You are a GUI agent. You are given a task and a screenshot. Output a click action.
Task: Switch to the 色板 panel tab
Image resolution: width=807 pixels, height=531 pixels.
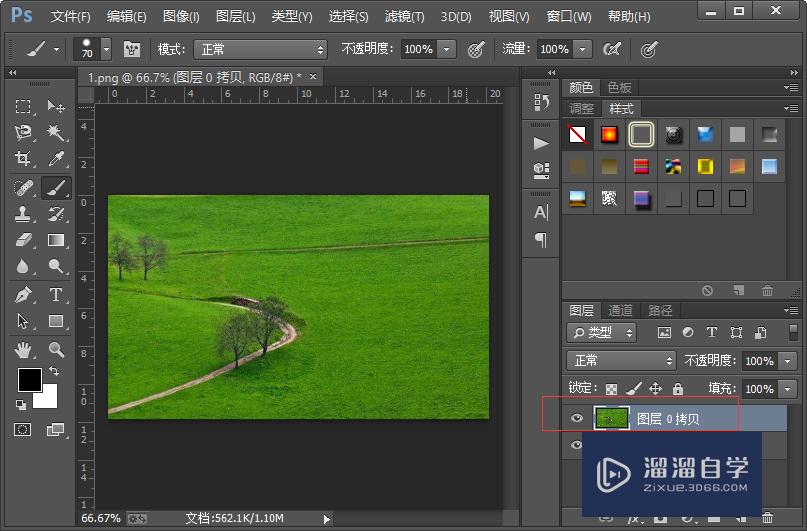[x=620, y=88]
